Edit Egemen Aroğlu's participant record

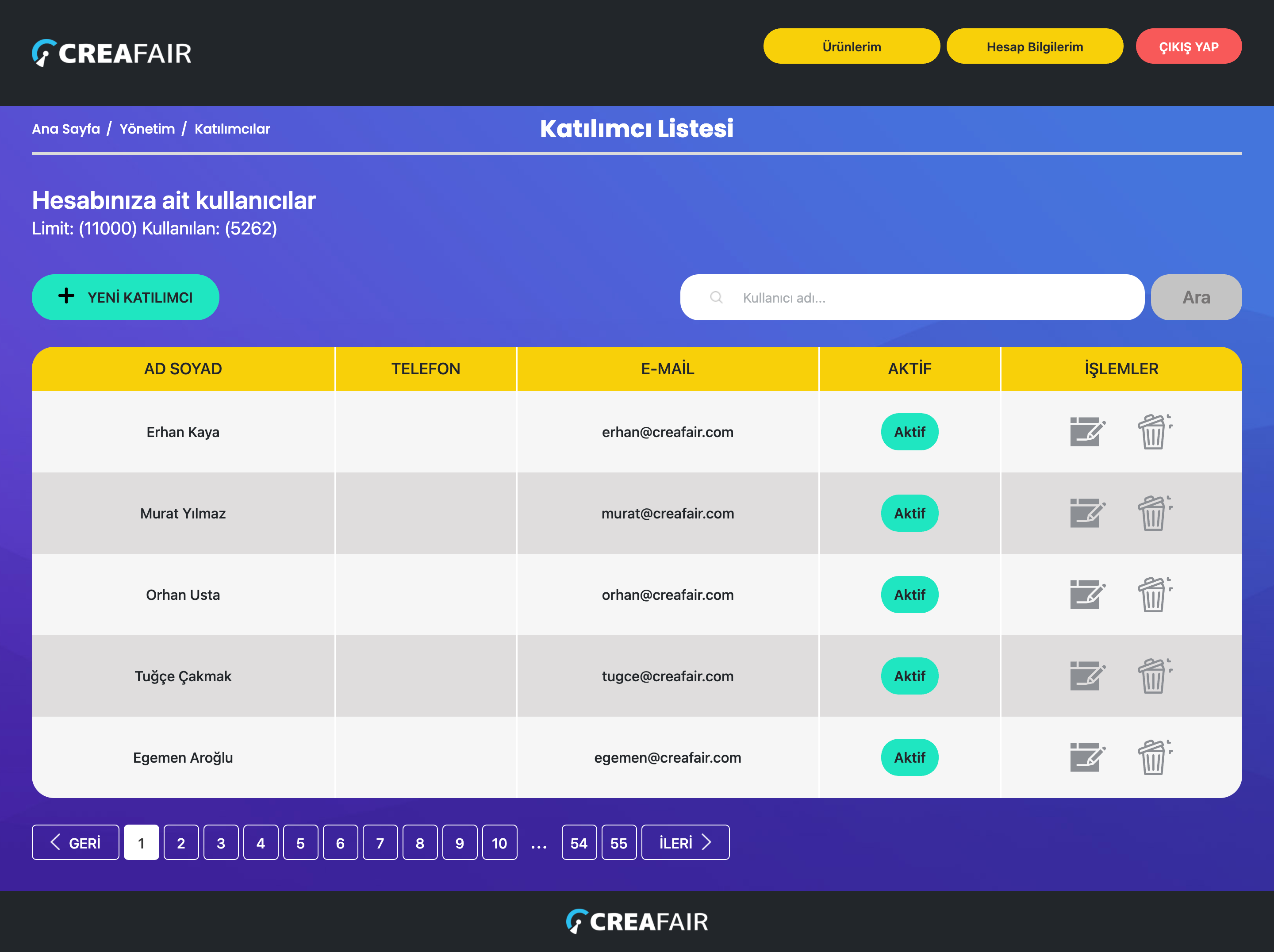coord(1087,757)
